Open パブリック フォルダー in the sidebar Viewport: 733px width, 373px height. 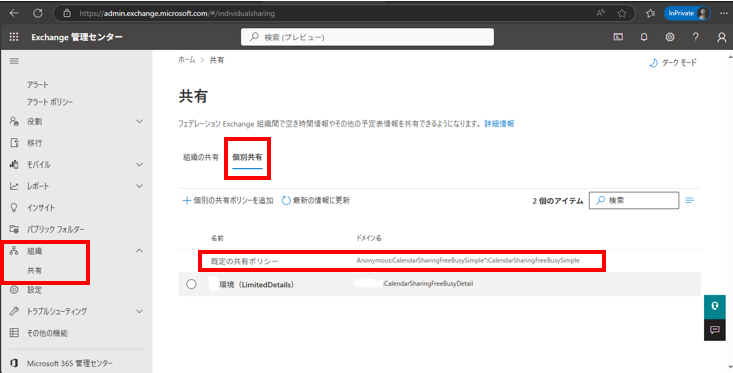pyautogui.click(x=56, y=230)
